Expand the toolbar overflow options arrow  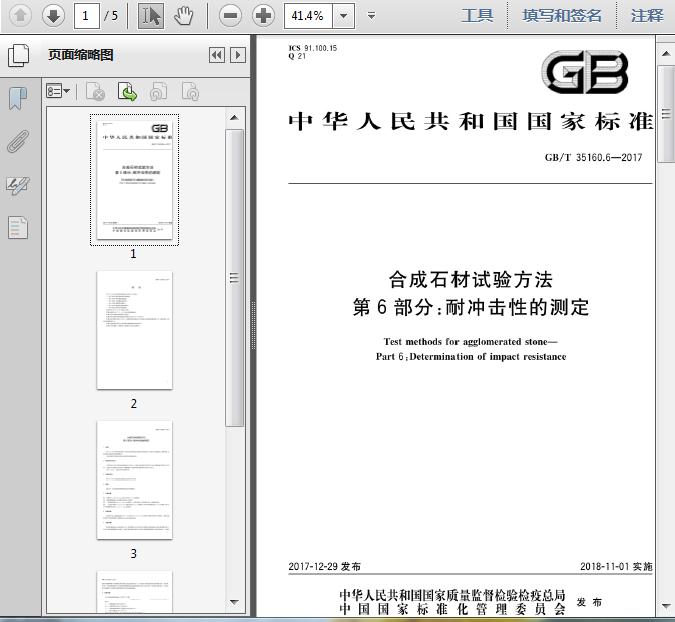point(371,16)
